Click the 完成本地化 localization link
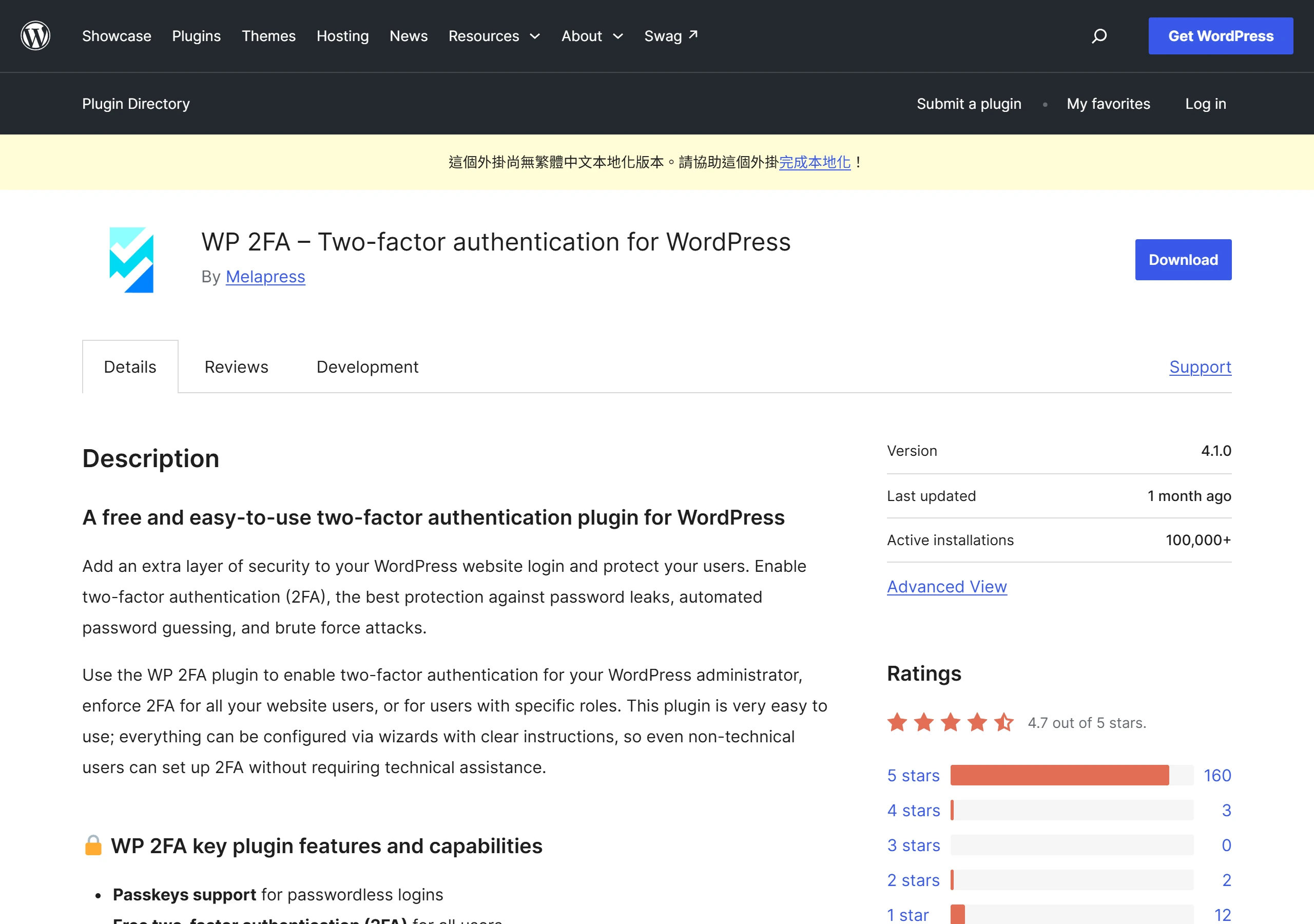The image size is (1314, 924). [x=815, y=162]
